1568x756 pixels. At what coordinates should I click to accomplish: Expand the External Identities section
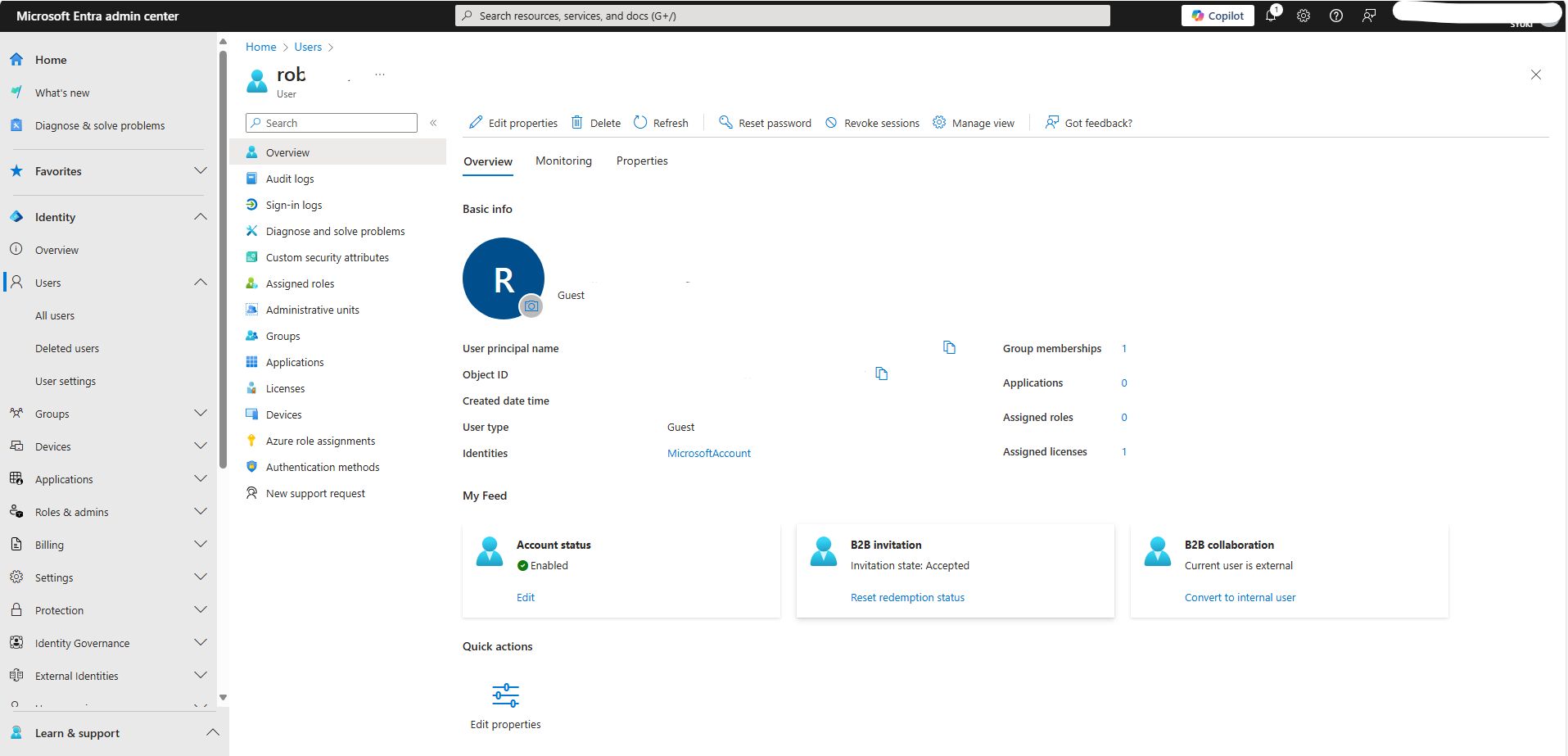point(201,675)
